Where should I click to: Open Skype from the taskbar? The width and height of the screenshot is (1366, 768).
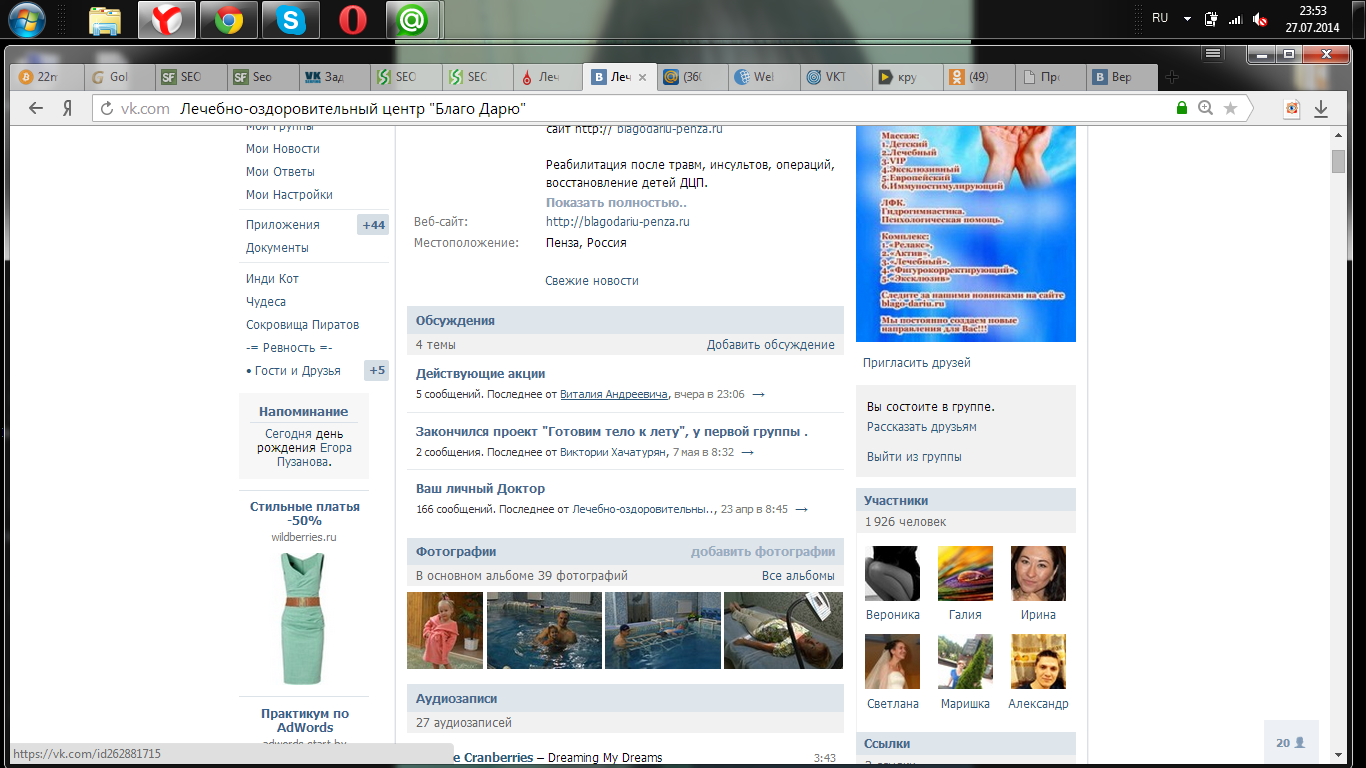(x=291, y=20)
